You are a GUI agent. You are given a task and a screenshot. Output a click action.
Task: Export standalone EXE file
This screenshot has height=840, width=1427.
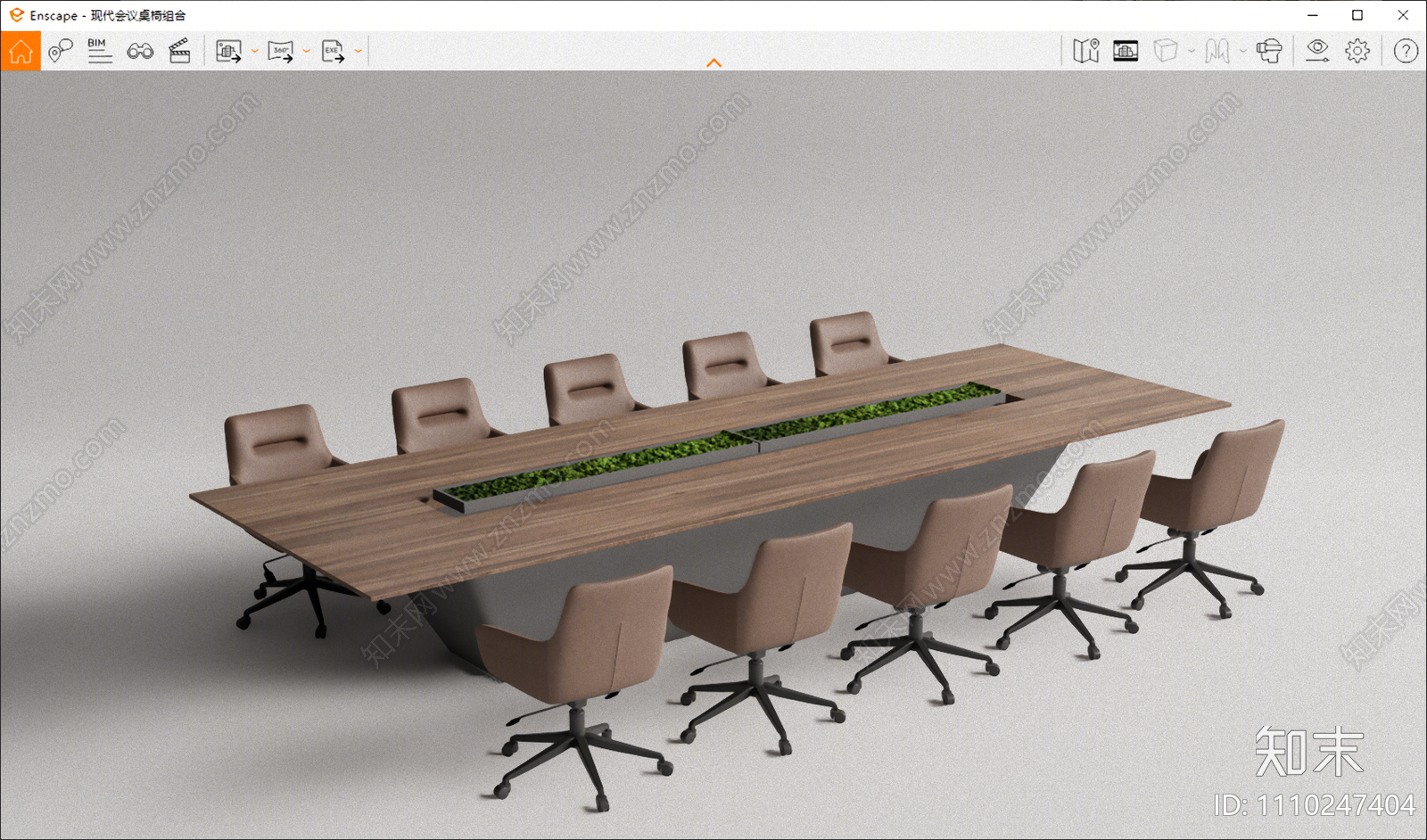333,51
